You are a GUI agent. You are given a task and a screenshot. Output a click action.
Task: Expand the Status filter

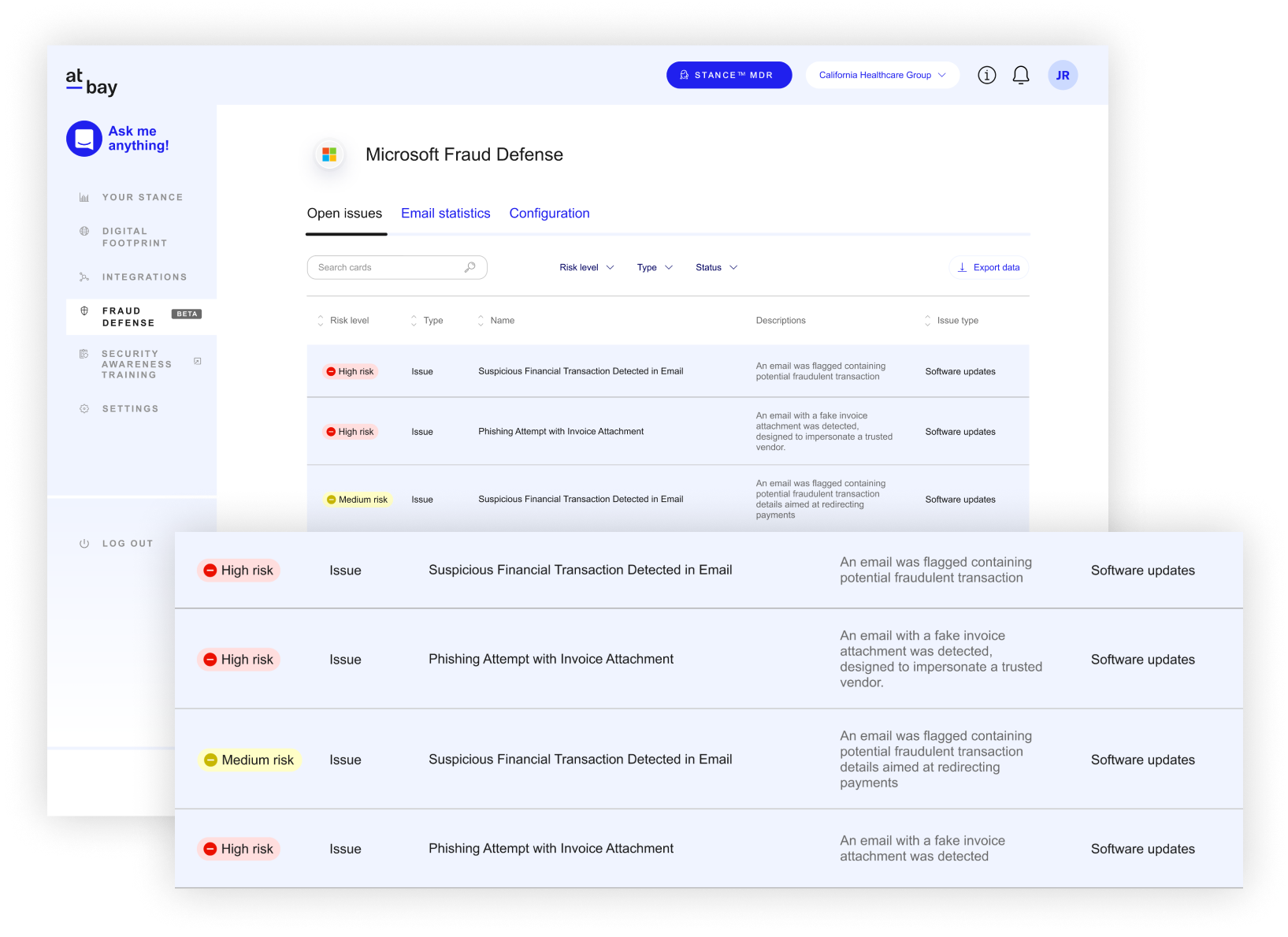tap(717, 268)
